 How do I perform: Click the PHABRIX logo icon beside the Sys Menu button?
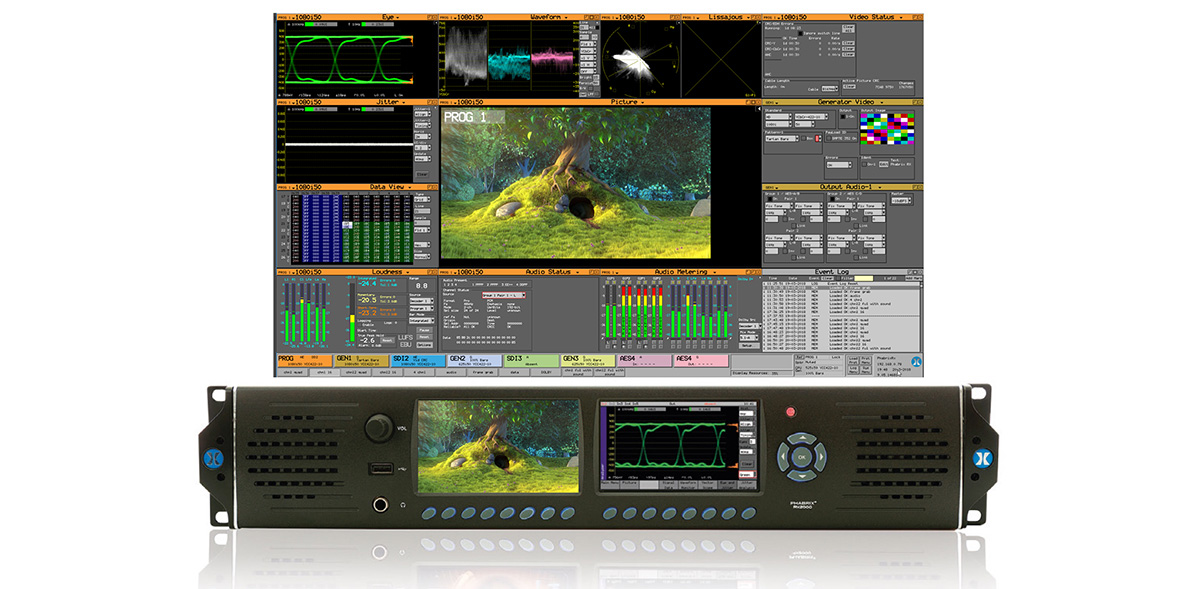[917, 363]
